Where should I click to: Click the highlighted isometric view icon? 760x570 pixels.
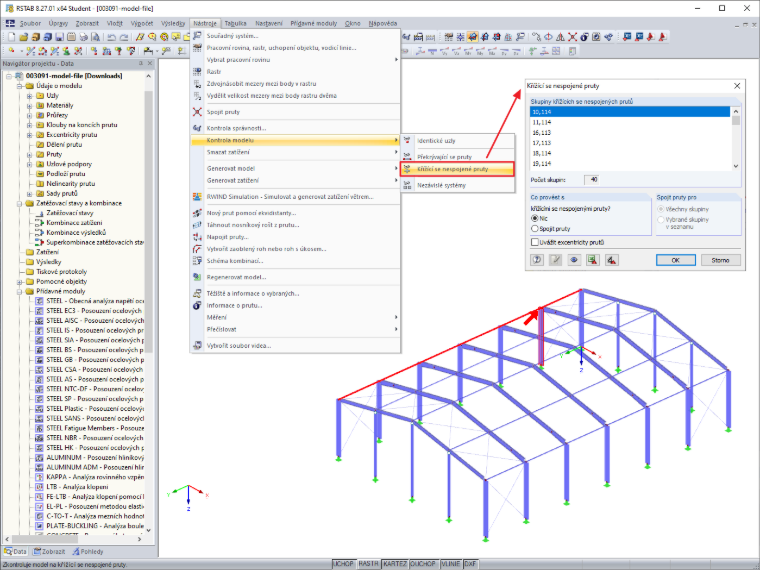pos(473,37)
